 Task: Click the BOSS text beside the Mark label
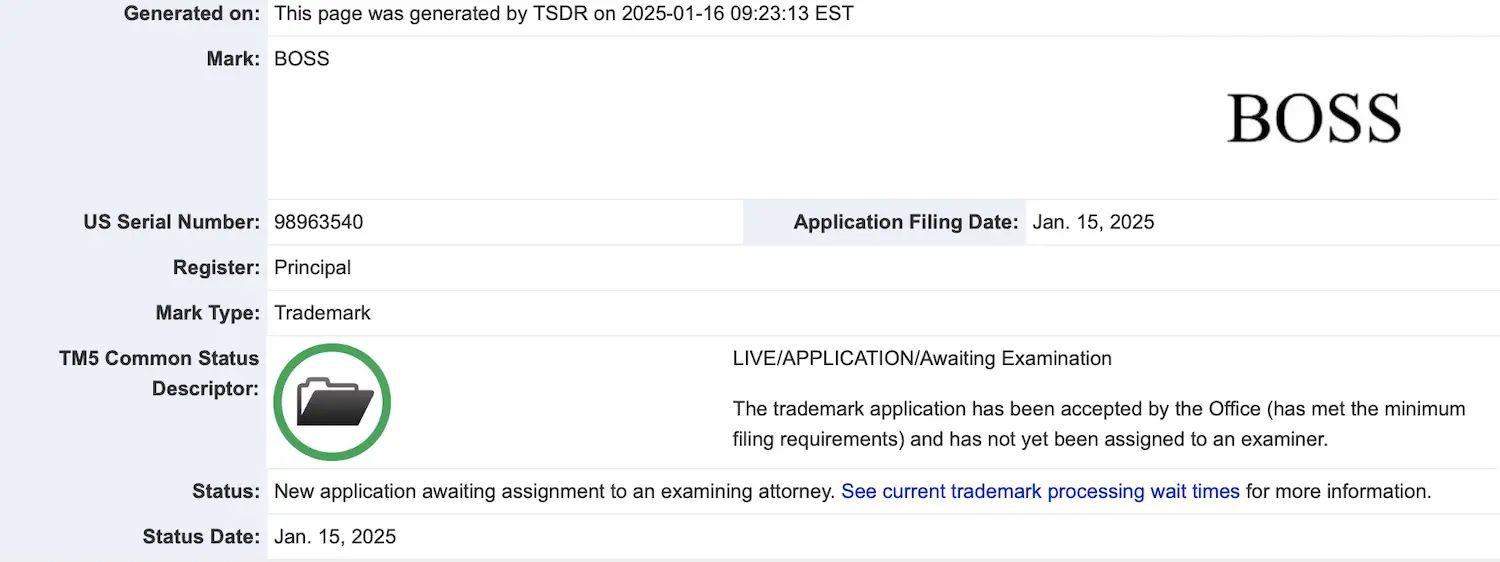301,58
